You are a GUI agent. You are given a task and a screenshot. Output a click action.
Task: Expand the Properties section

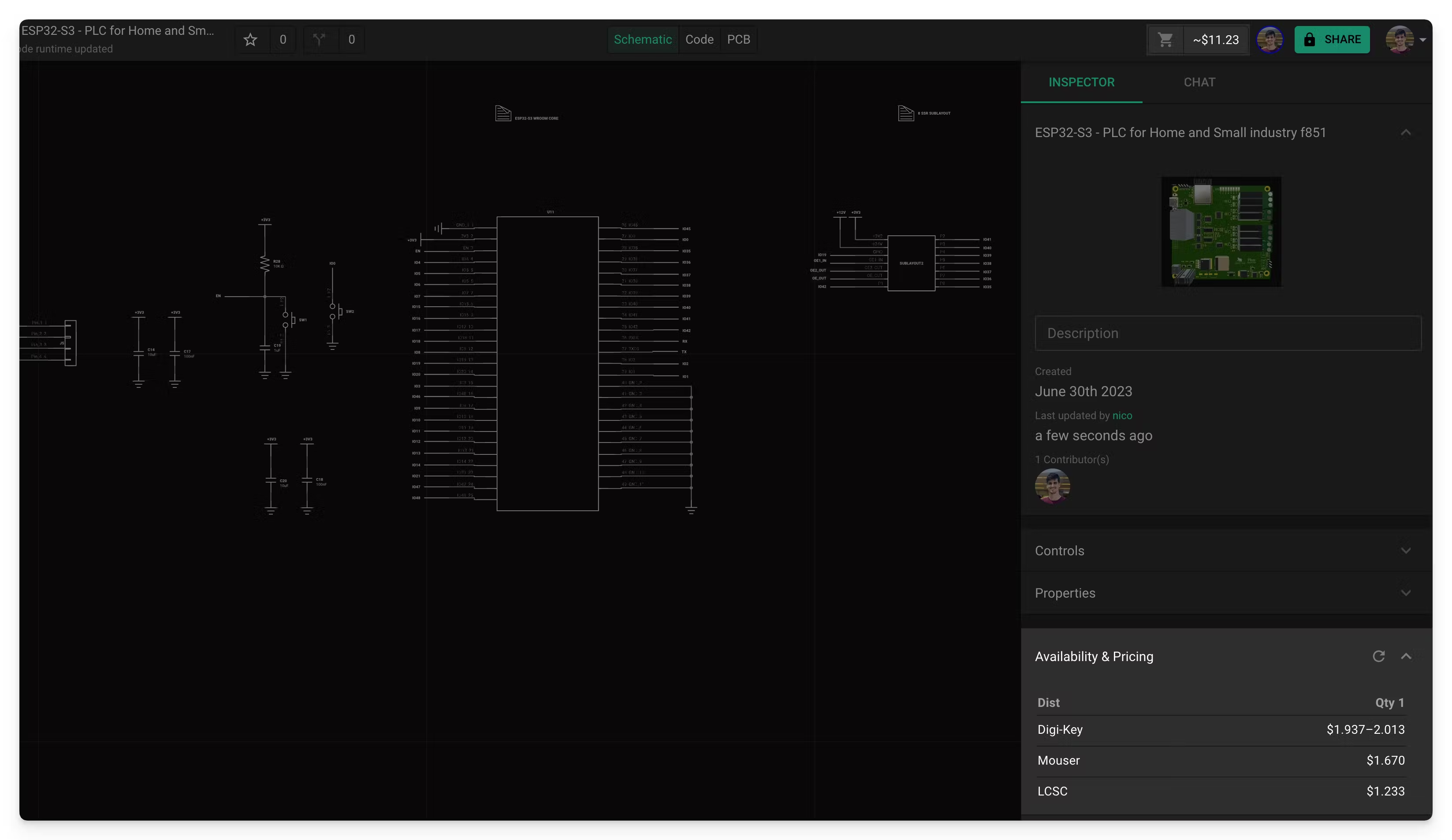1226,593
